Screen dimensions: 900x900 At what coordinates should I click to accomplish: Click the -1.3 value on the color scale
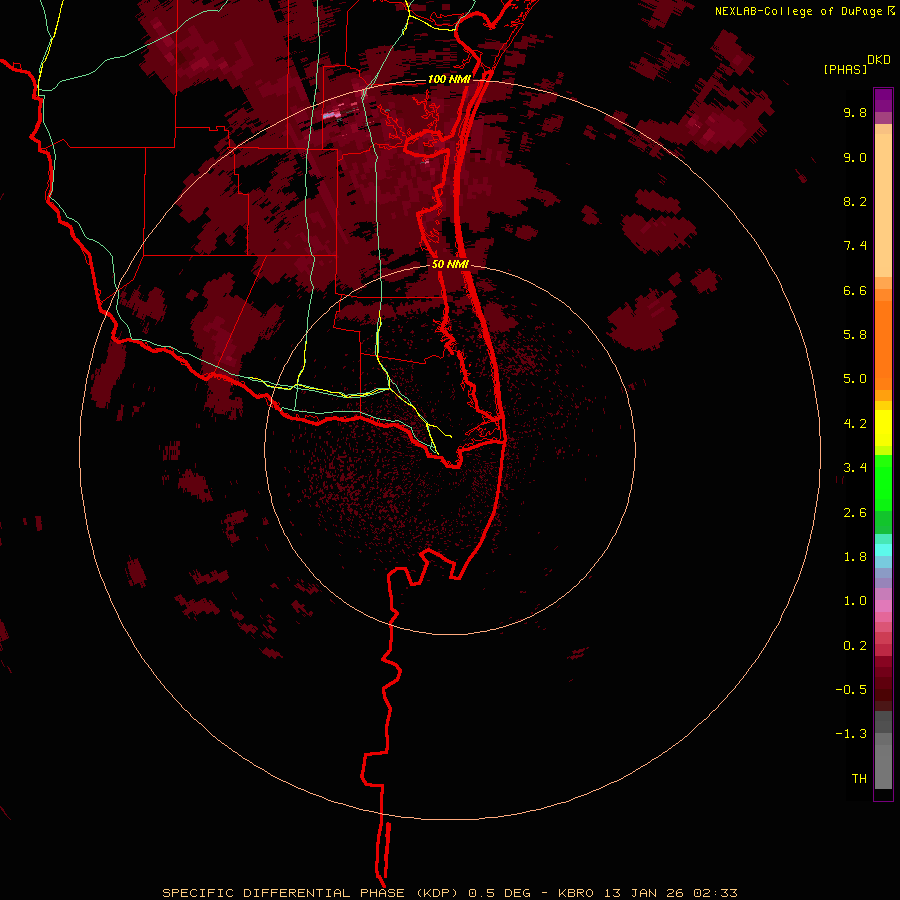pos(851,734)
